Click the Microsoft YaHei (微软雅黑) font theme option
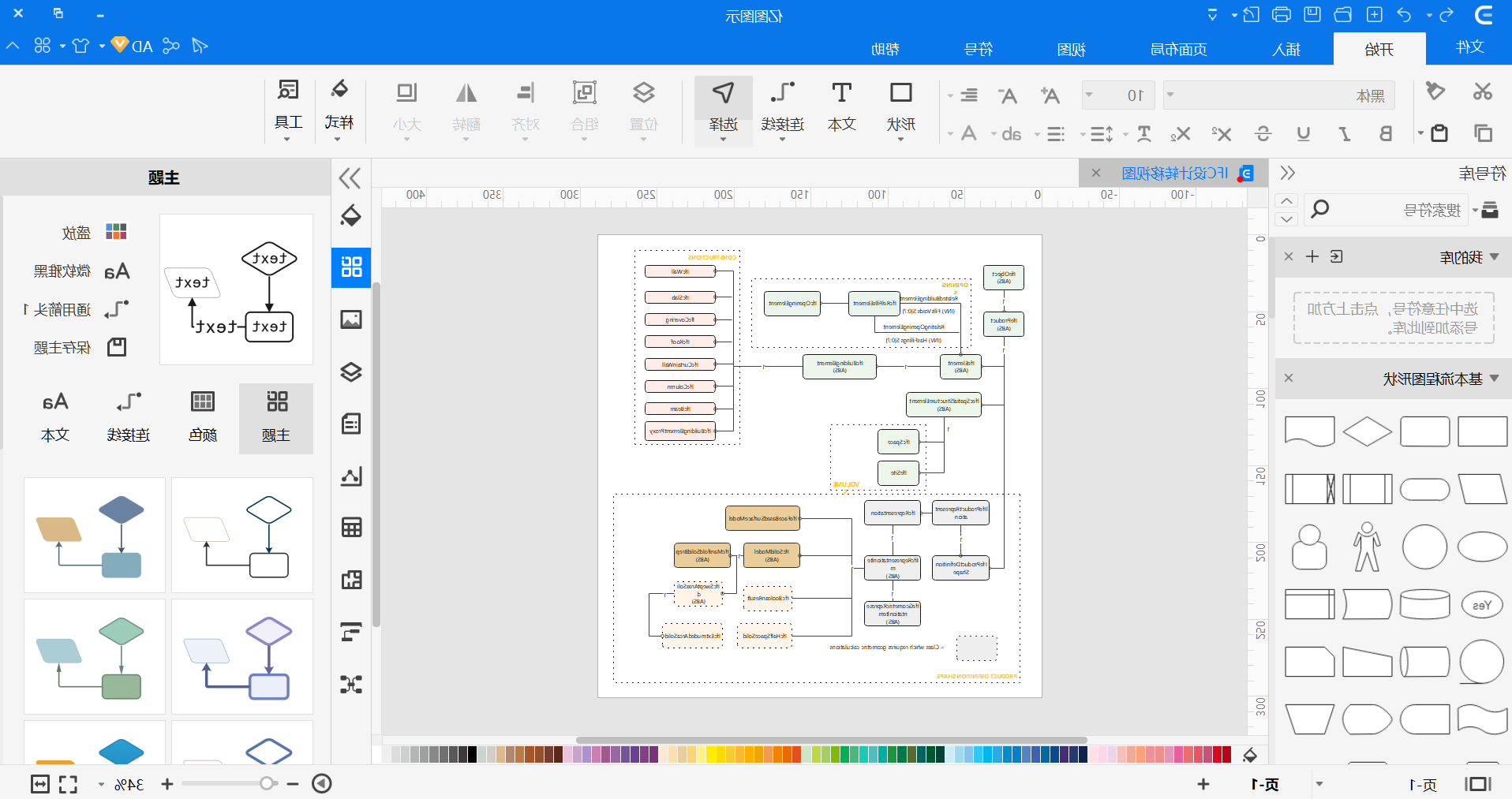The height and width of the screenshot is (799, 1512). coord(80,271)
